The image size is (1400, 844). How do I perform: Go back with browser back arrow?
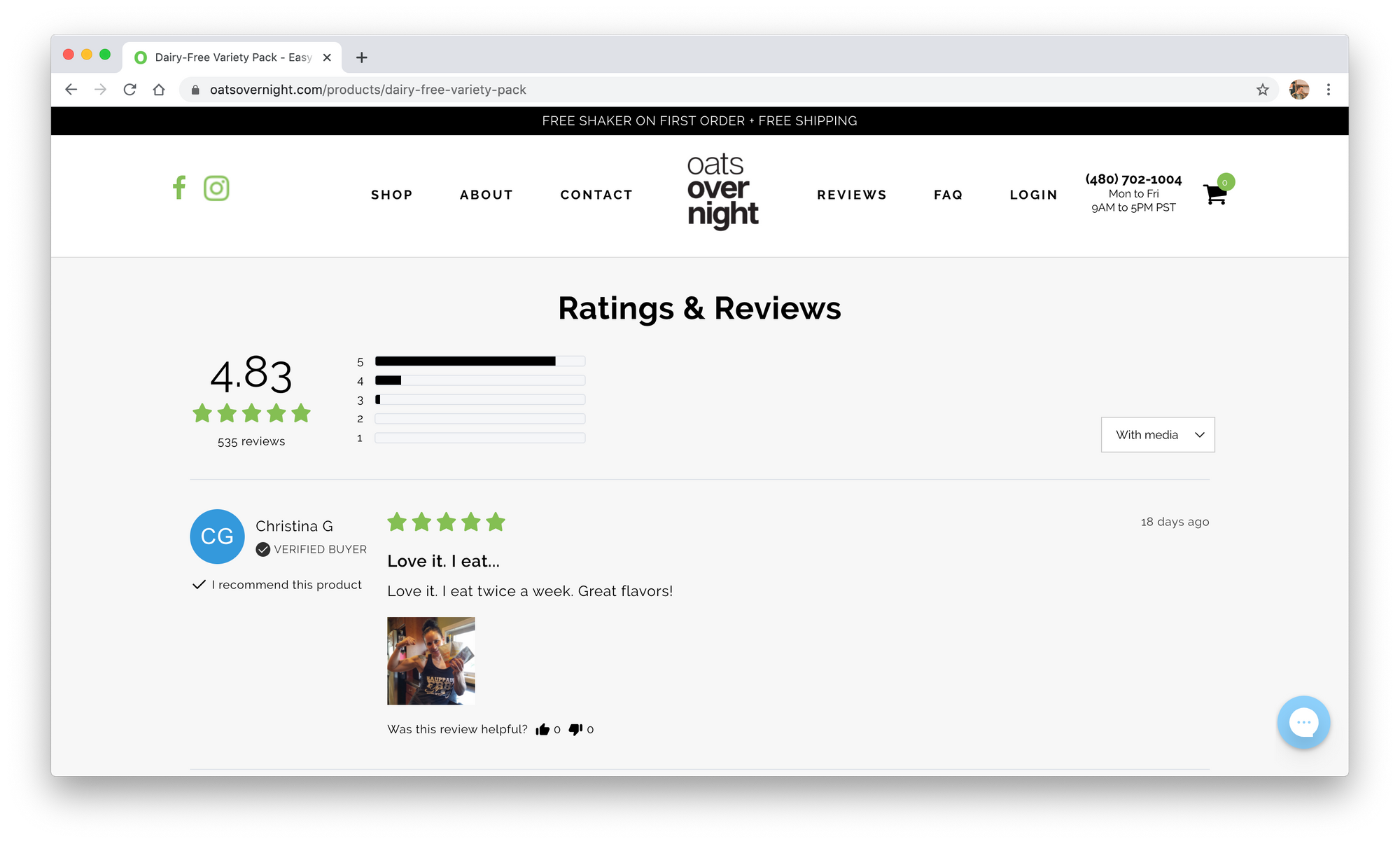pos(71,90)
